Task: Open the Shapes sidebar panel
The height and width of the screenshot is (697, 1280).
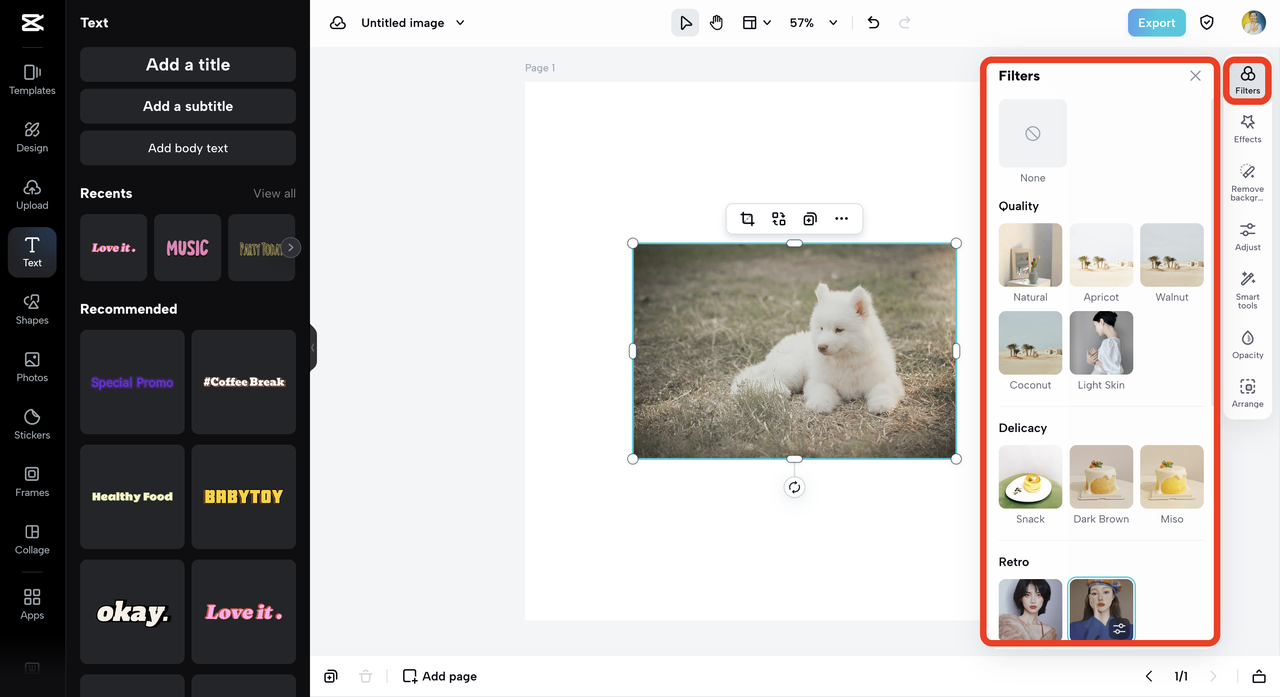Action: (x=32, y=310)
